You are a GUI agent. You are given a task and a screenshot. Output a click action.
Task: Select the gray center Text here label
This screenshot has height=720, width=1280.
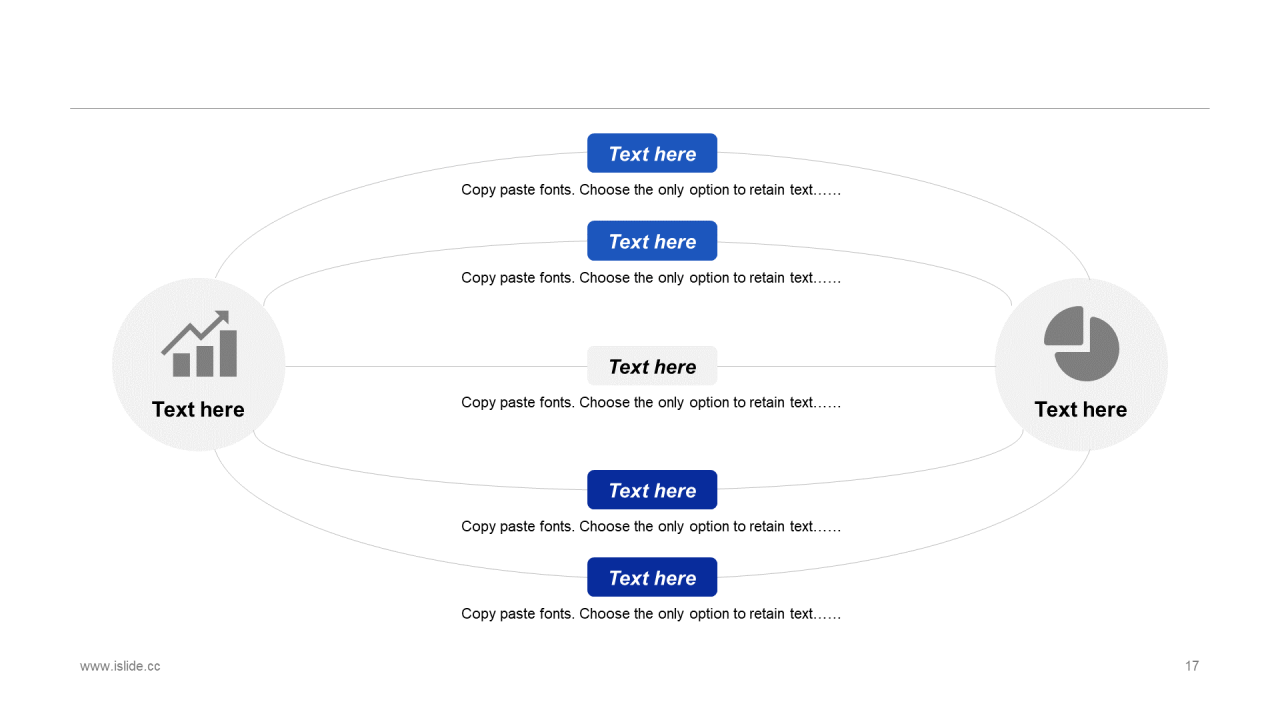[x=652, y=366]
